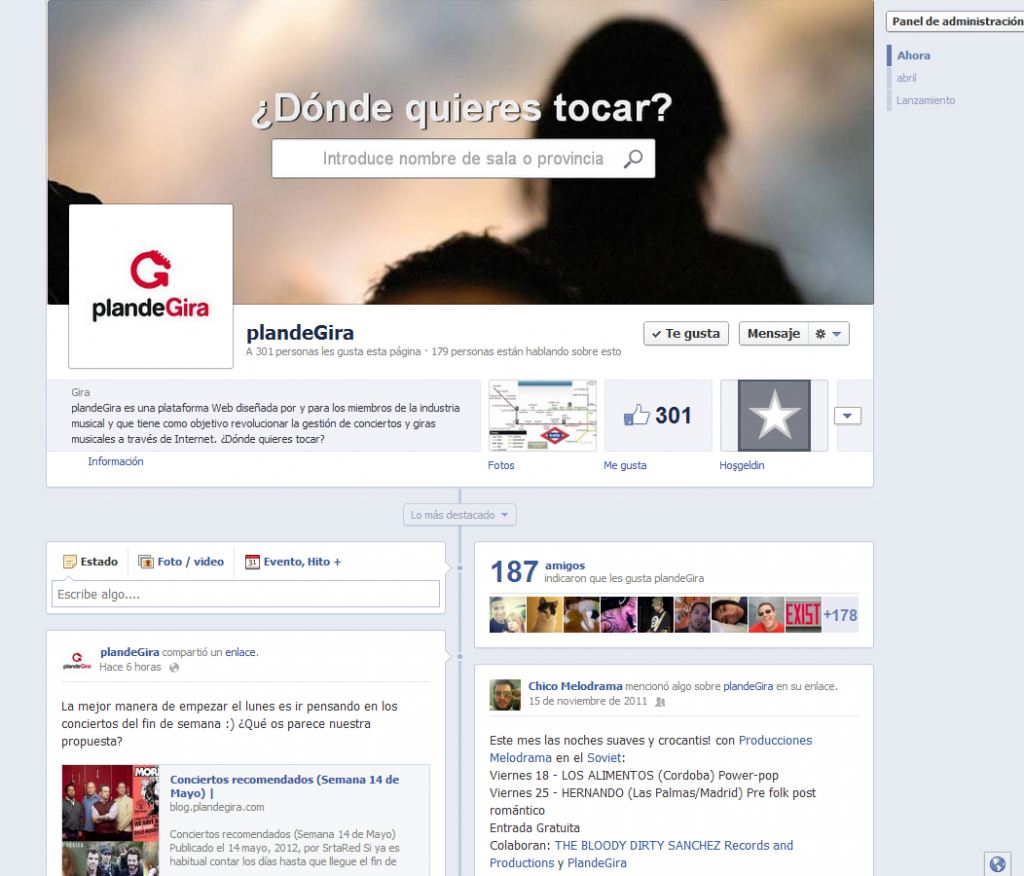Viewport: 1024px width, 876px height.
Task: Click the gear settings icon beside Mensaje
Action: (x=820, y=334)
